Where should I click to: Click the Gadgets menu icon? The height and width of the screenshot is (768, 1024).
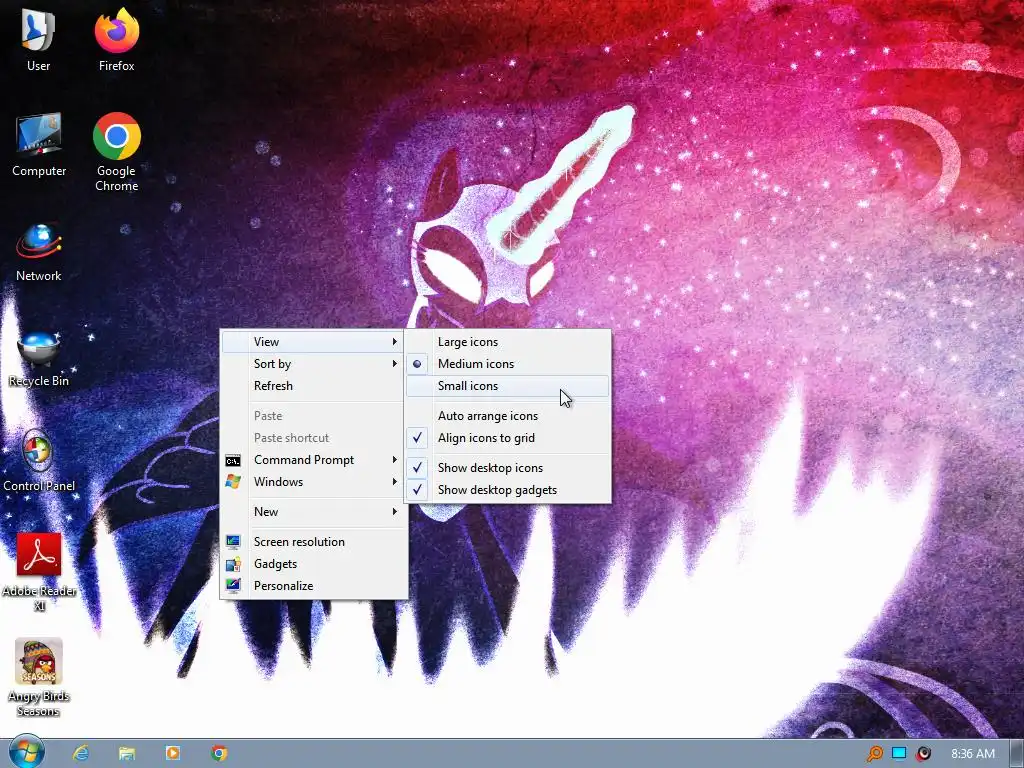point(232,564)
